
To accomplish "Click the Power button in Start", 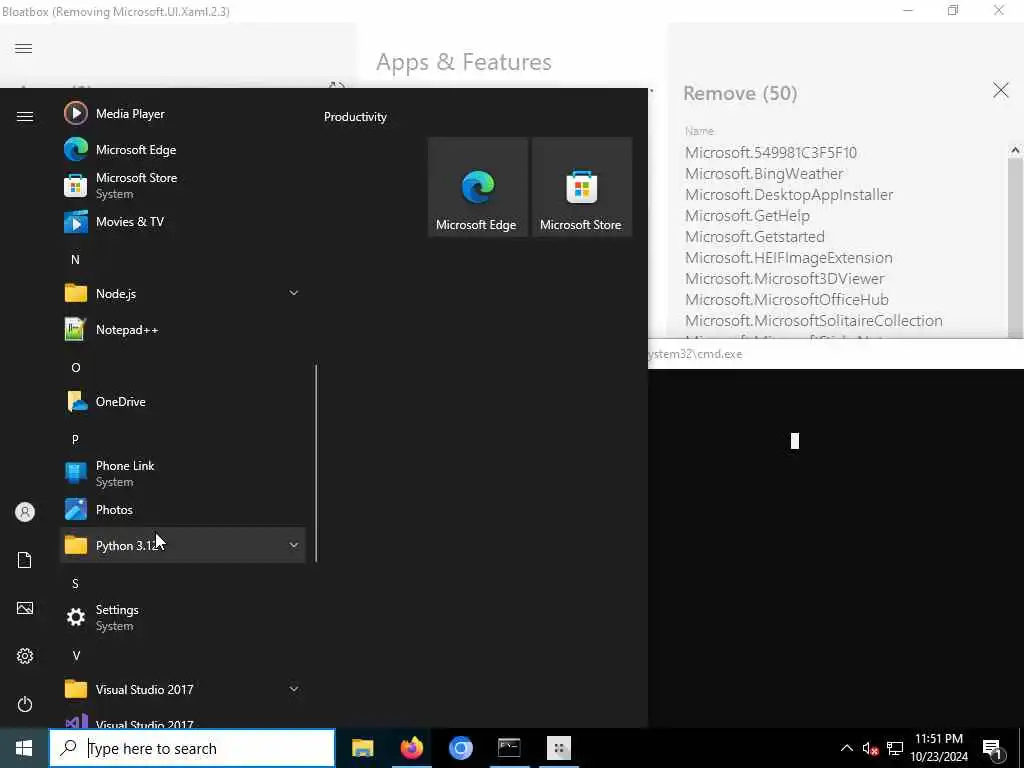I will click(25, 704).
